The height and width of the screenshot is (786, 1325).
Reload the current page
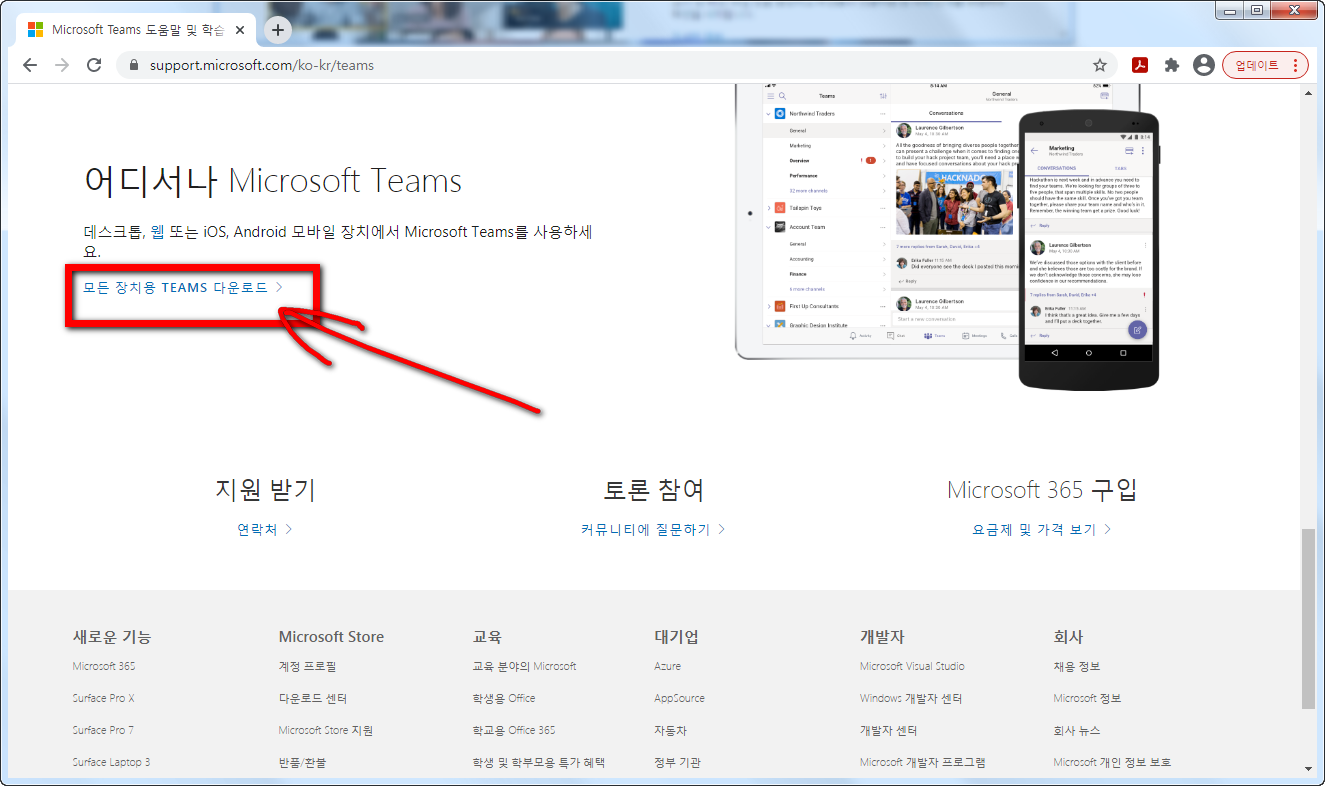click(x=94, y=65)
